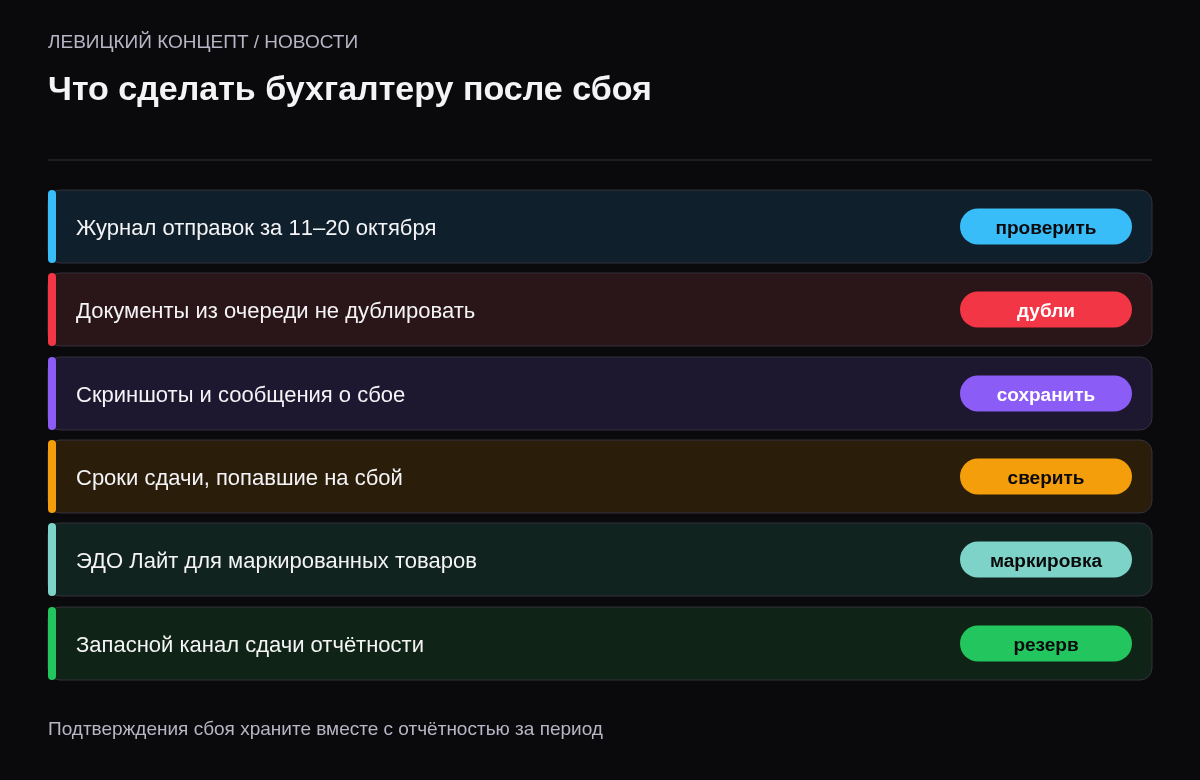This screenshot has height=780, width=1200.
Task: Click «Скриншоты и сообщения о сбое» text
Action: [x=240, y=395]
